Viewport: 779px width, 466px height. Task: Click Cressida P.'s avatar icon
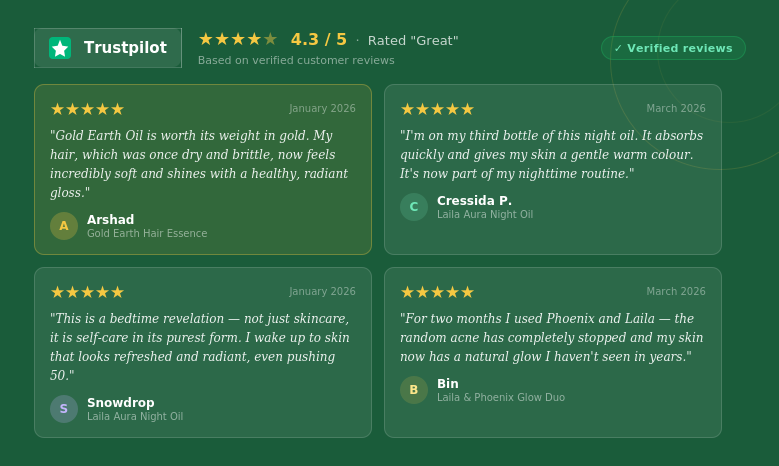click(x=414, y=207)
